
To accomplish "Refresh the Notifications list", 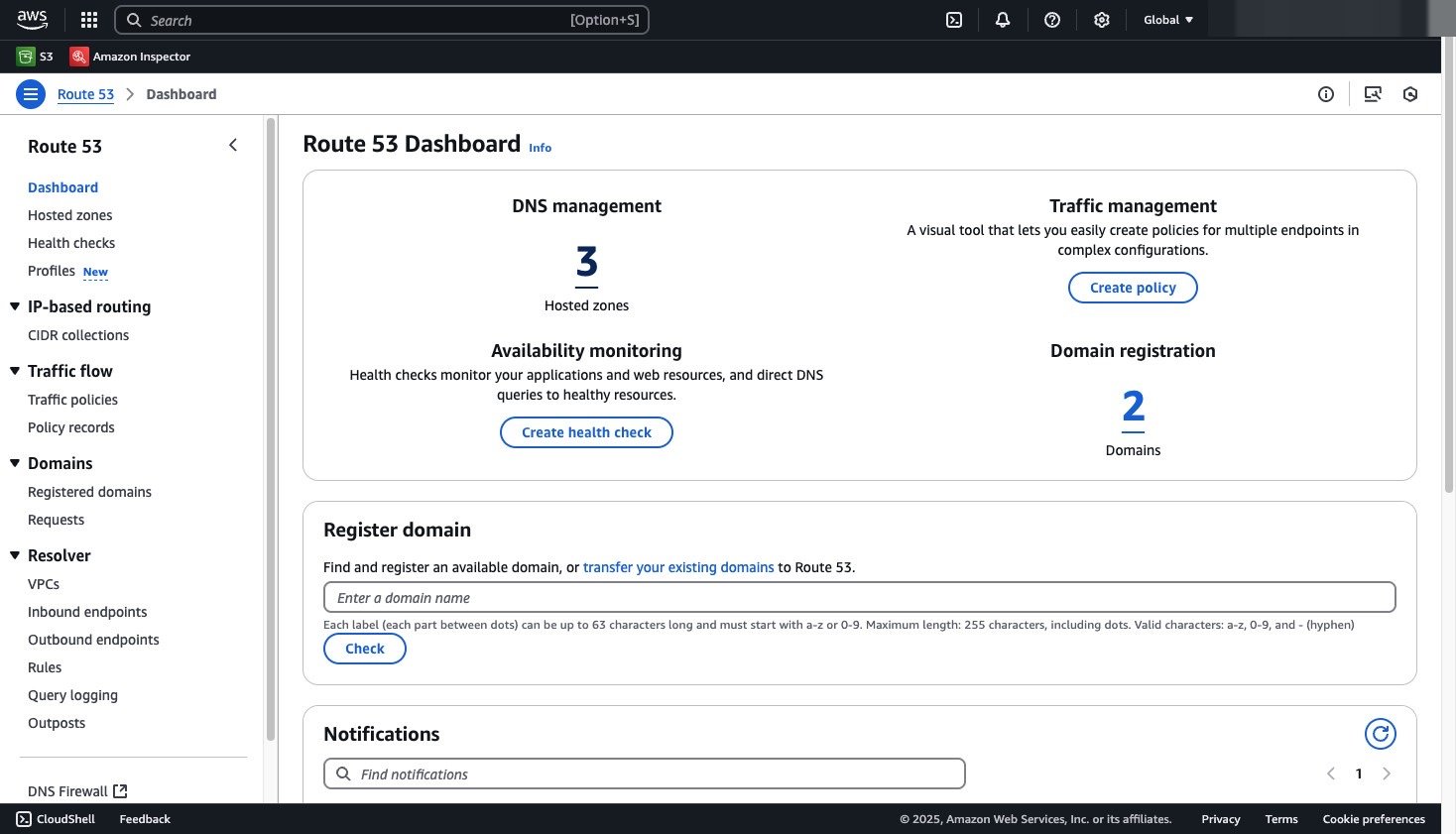I will (x=1381, y=734).
